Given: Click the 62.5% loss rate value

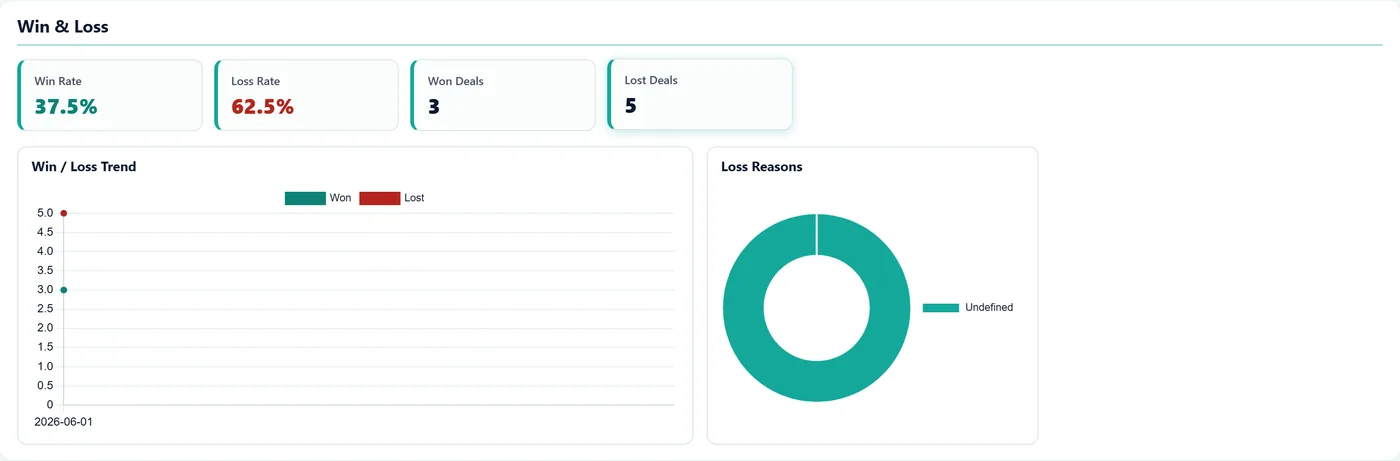Looking at the screenshot, I should click(263, 107).
